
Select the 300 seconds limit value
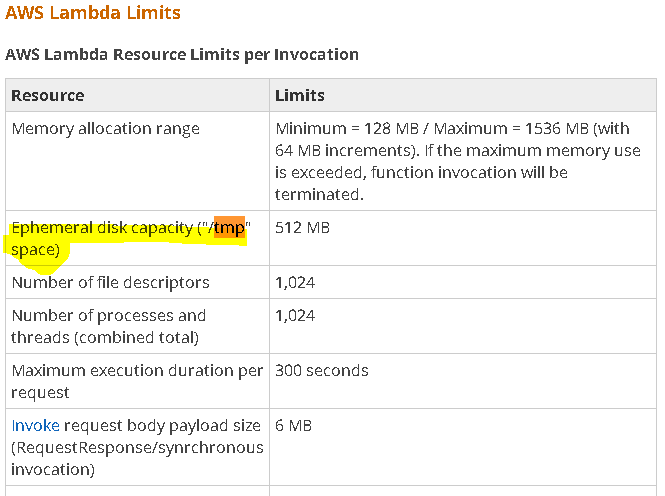(322, 371)
